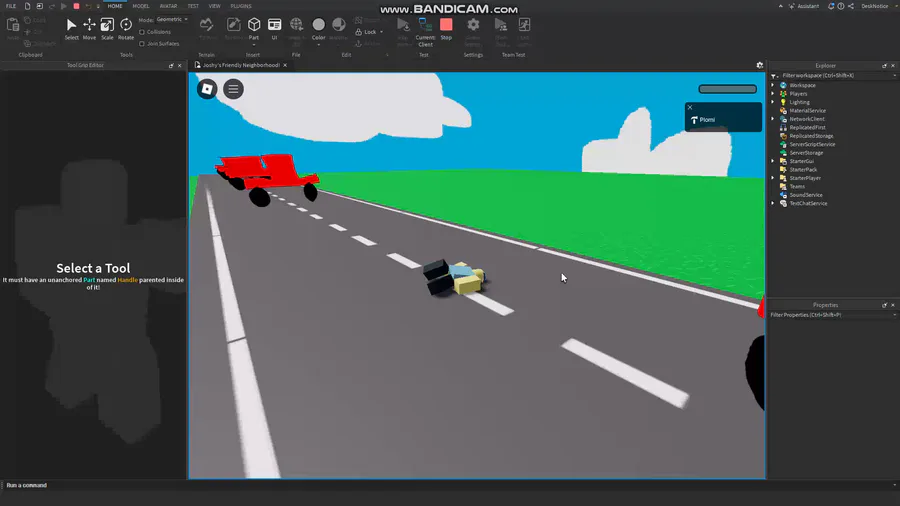
Task: Pick the Select tool in the ribbon
Action: (71, 29)
